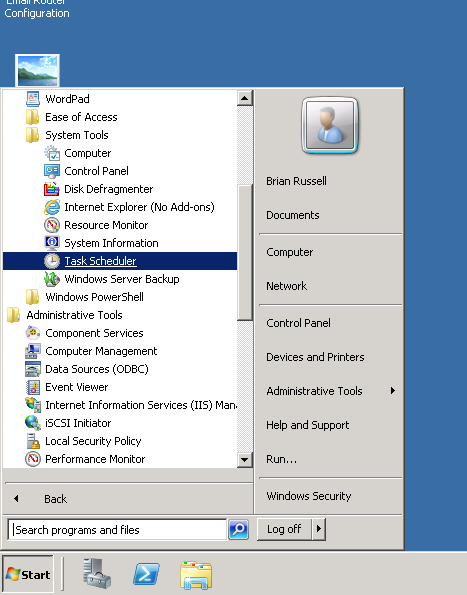The height and width of the screenshot is (595, 467).
Task: Click the System Information icon
Action: [x=52, y=243]
